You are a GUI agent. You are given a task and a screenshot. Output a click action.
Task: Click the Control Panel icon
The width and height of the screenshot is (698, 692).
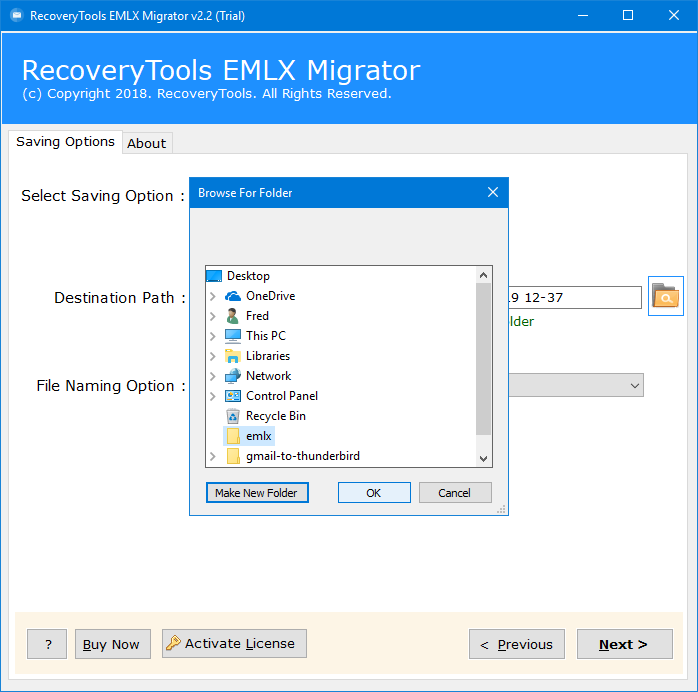coord(233,396)
